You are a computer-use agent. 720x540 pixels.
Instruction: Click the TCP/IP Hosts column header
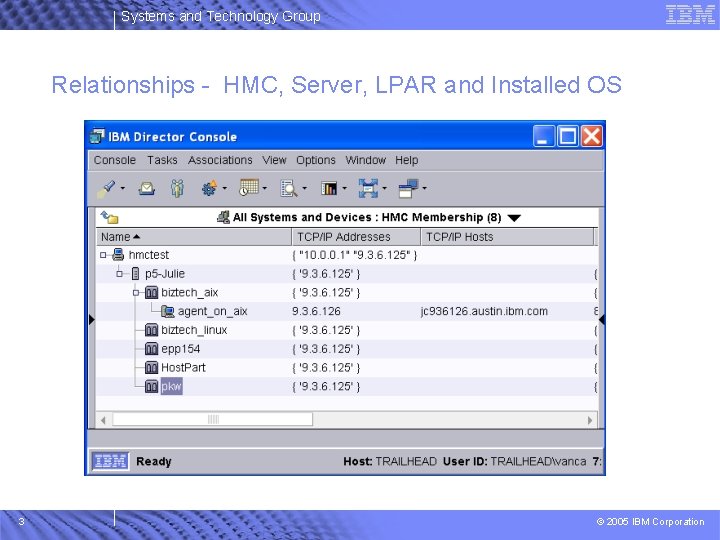tap(507, 237)
